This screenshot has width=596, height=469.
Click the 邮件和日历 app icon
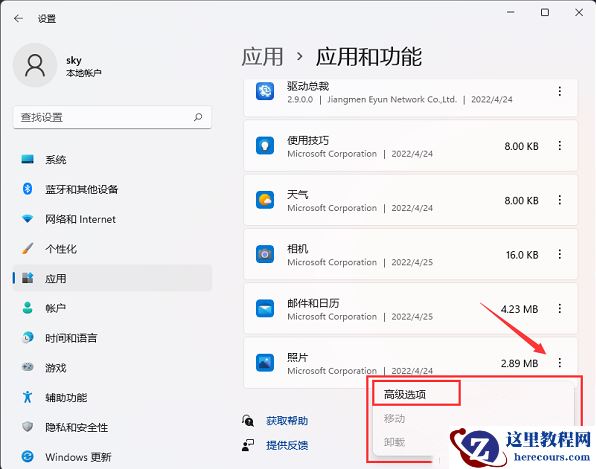265,308
